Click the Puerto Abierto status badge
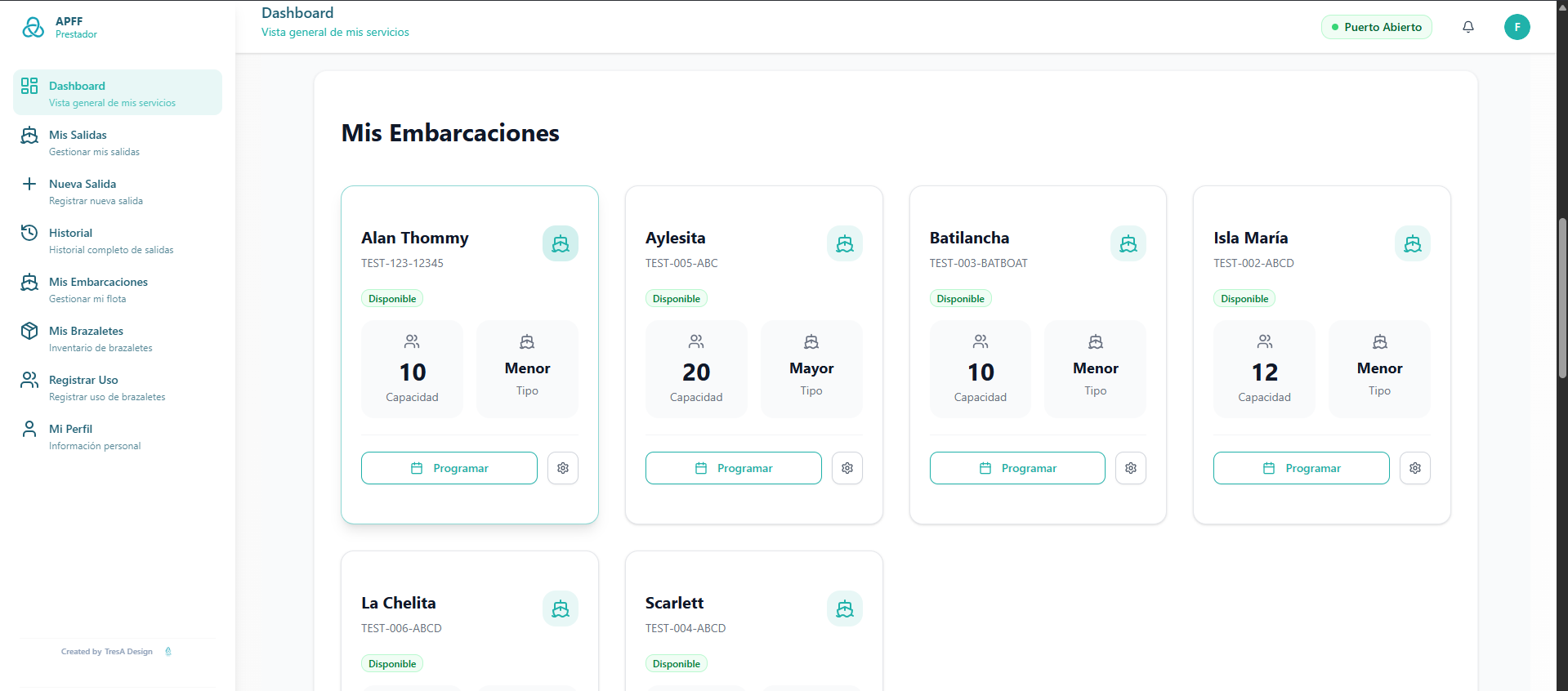 tap(1377, 27)
